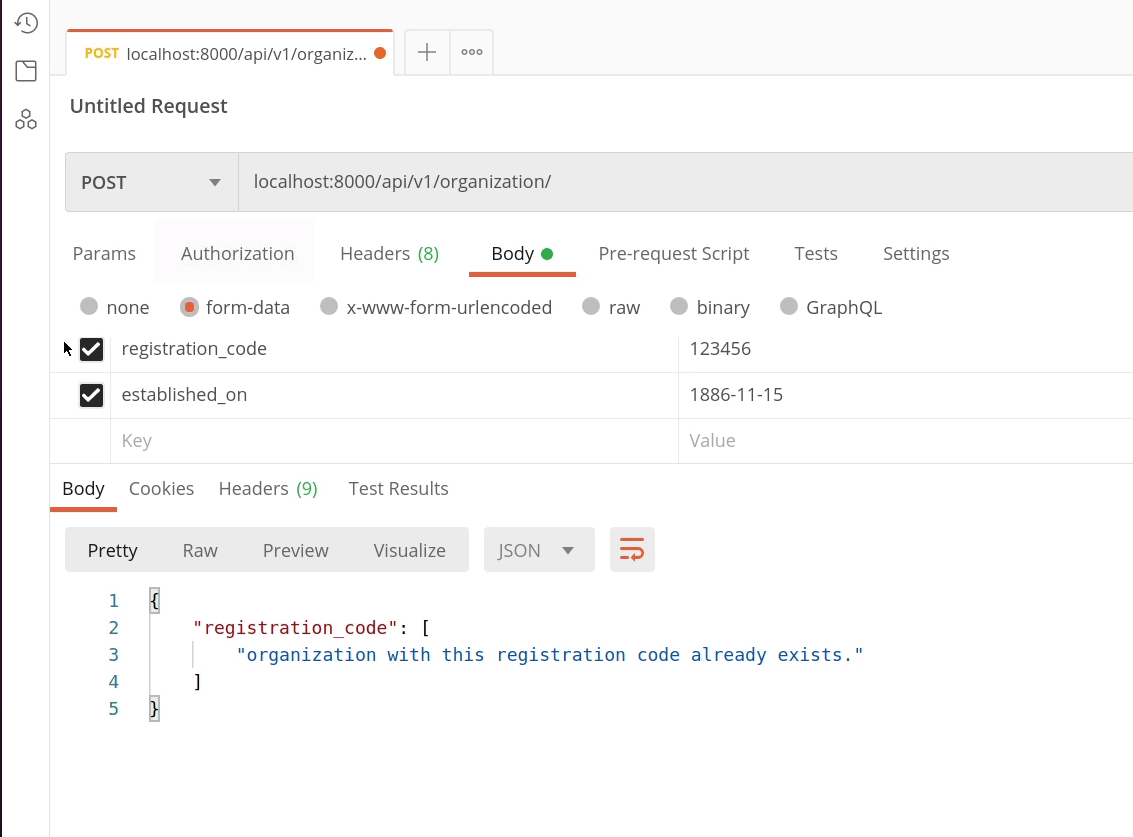Open the request Headers (8) tab
Screen dimensions: 1133x837
tap(389, 254)
